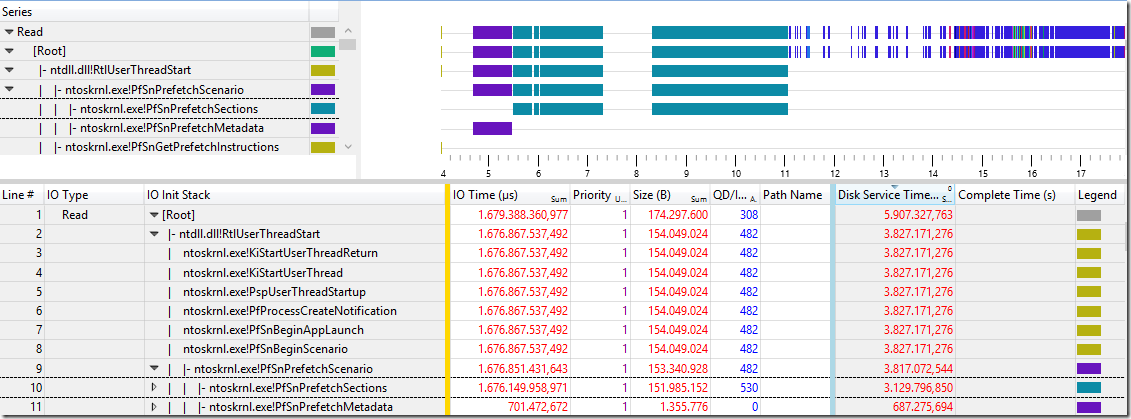The width and height of the screenshot is (1131, 419).
Task: Click disk service time 687.275,694
Action: [x=923, y=407]
